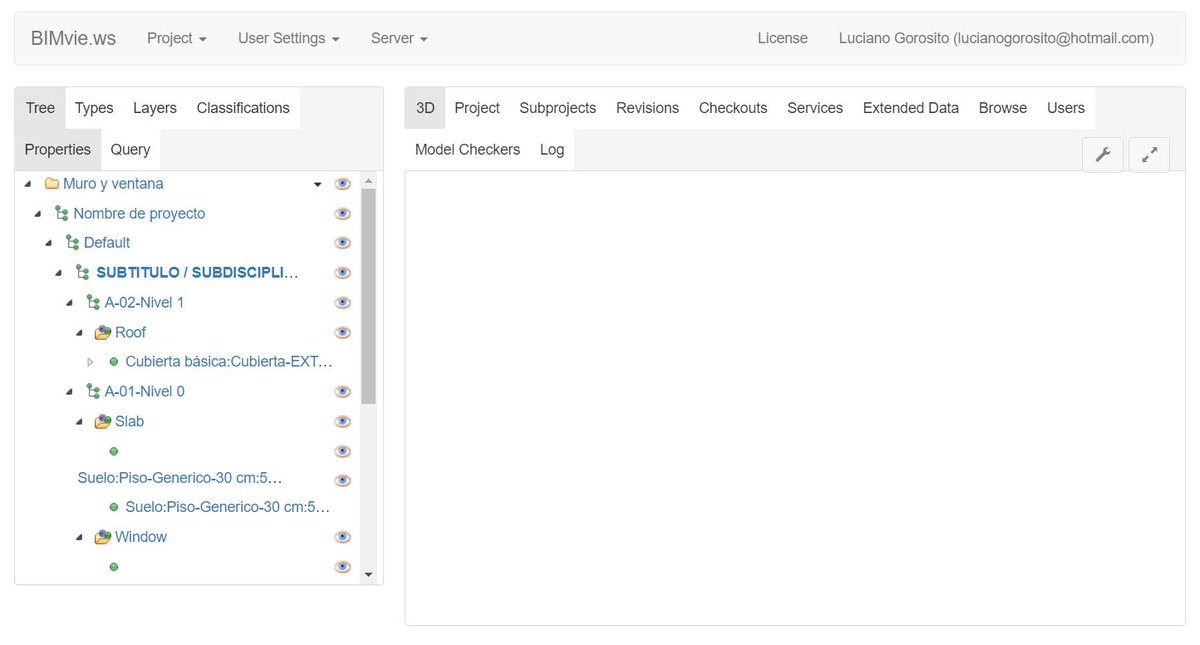Click the branch icon next to Default

pos(72,243)
